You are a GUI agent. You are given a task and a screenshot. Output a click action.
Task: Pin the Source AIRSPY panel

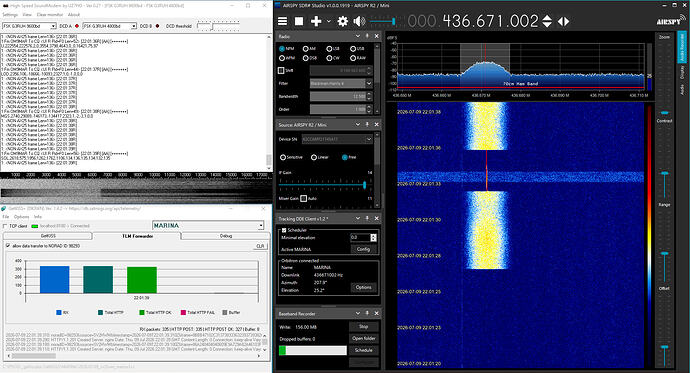click(x=367, y=124)
